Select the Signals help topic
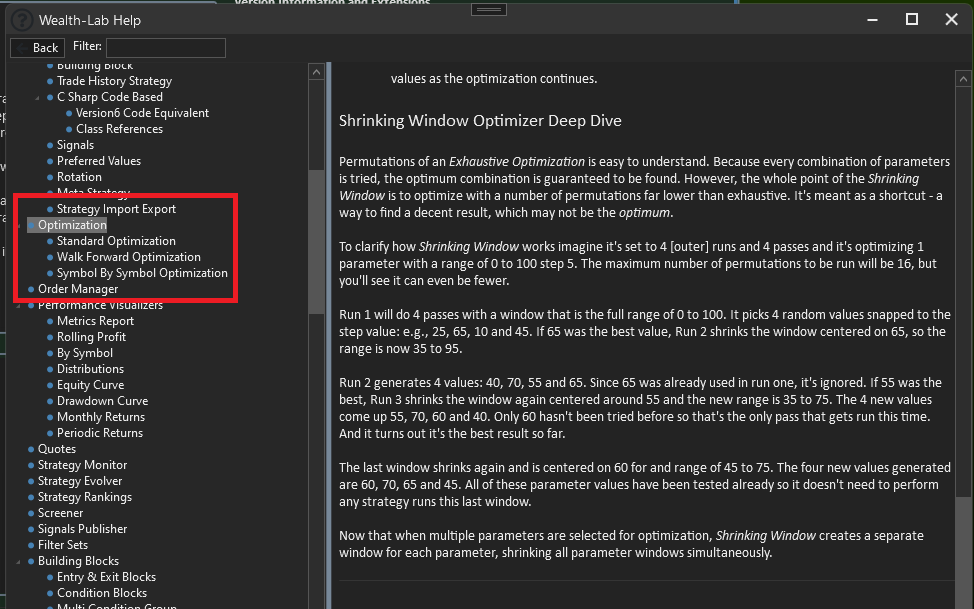Viewport: 974px width, 609px height. coord(75,145)
